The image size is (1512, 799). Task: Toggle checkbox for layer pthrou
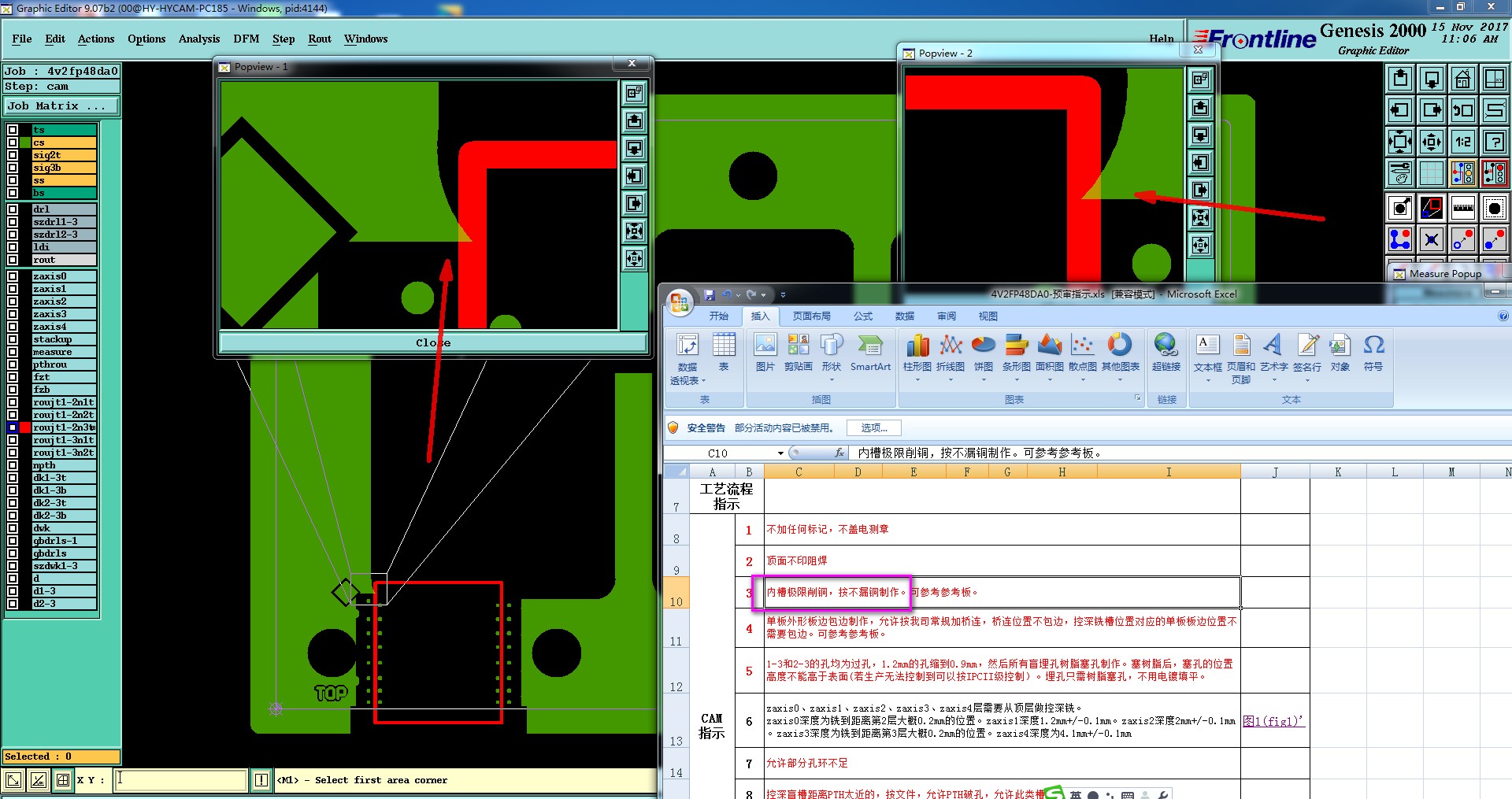(13, 364)
